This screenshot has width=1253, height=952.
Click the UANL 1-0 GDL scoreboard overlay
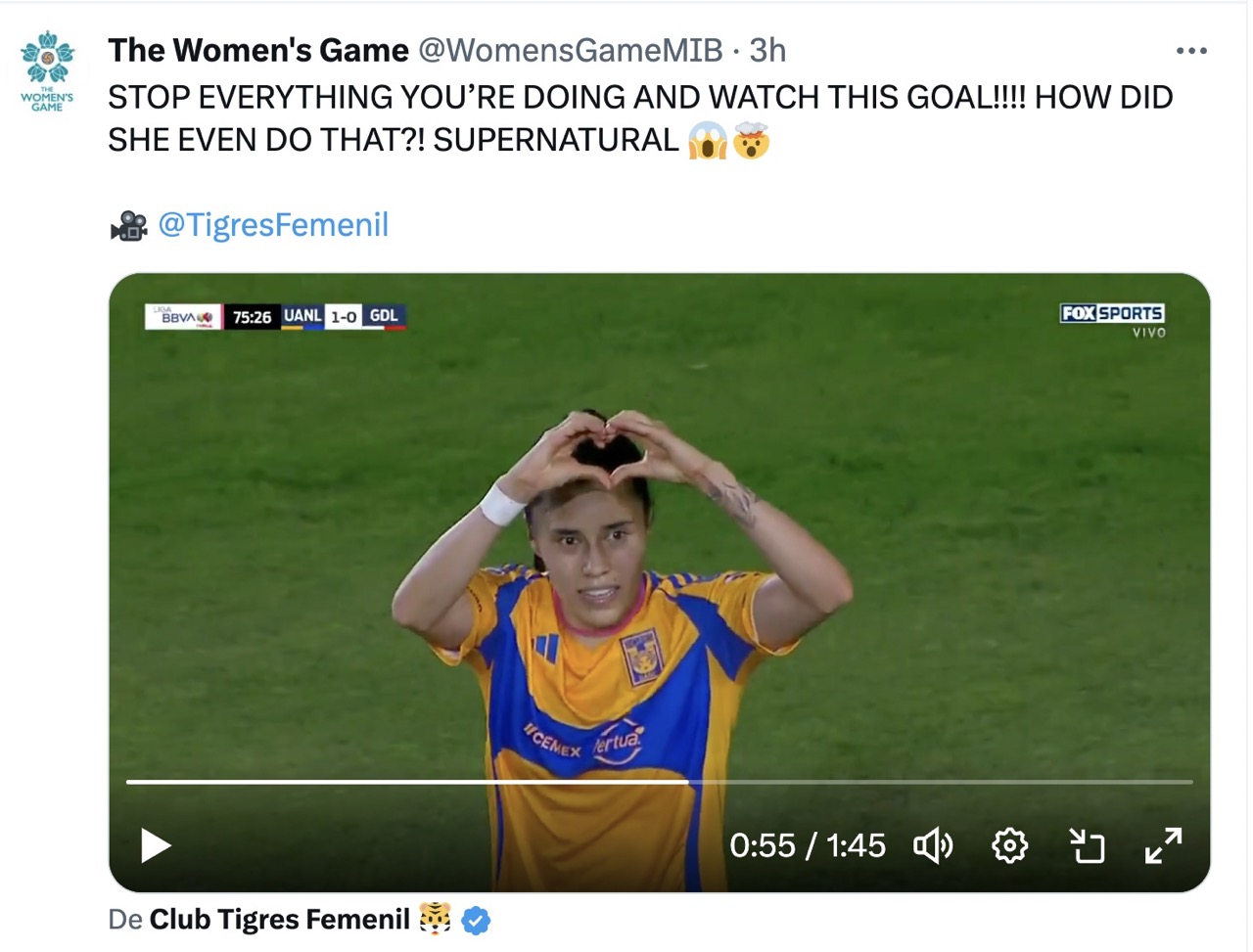(x=343, y=316)
